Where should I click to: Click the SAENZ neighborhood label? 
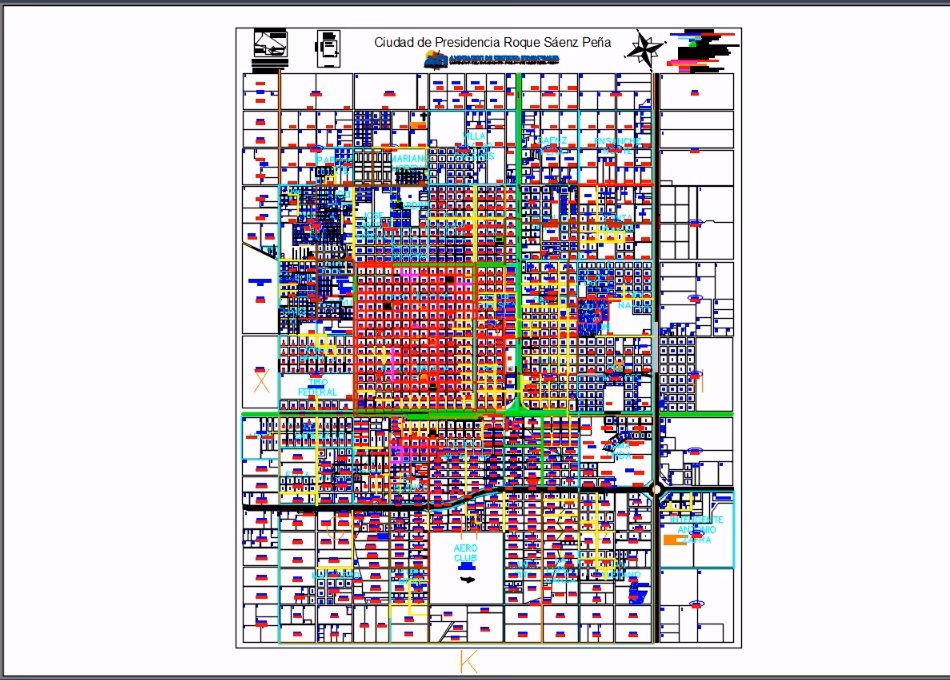(x=552, y=141)
